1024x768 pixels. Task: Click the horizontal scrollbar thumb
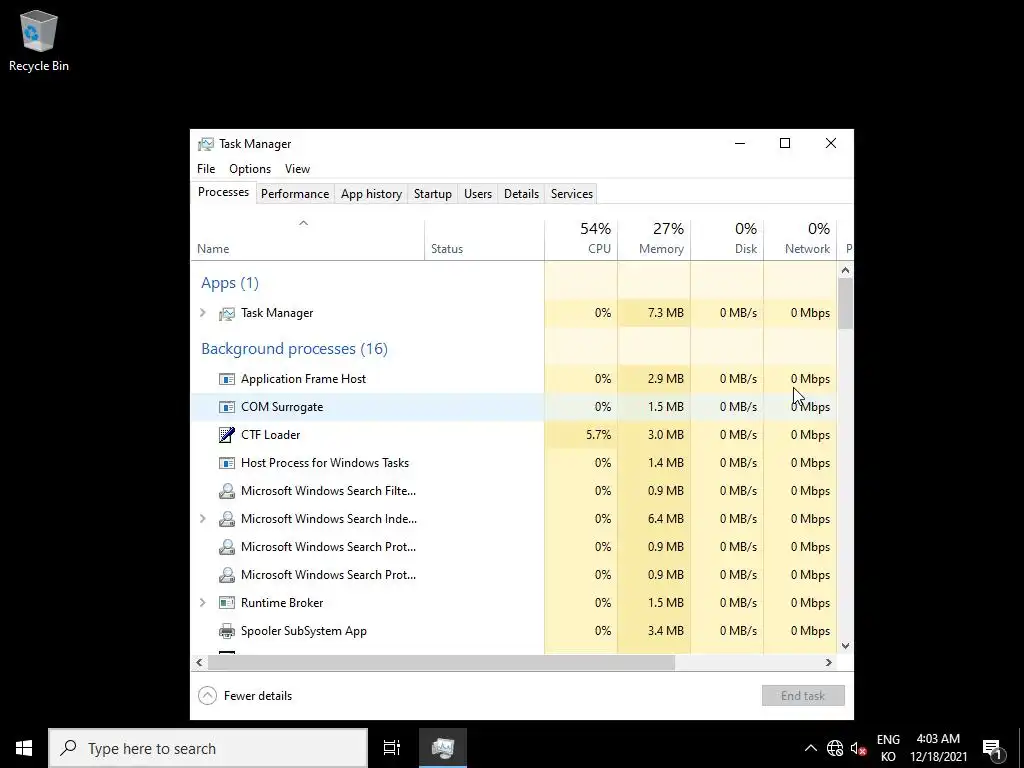[441, 663]
